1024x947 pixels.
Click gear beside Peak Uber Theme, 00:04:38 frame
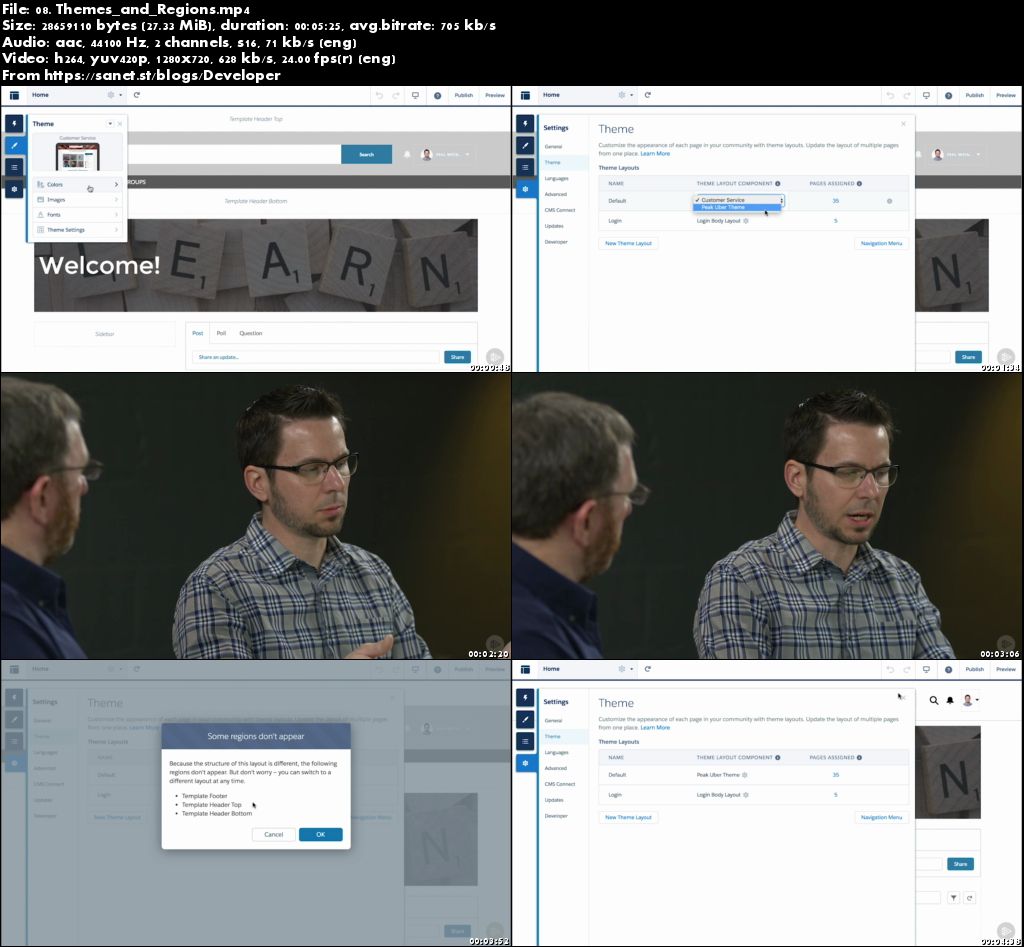click(744, 775)
